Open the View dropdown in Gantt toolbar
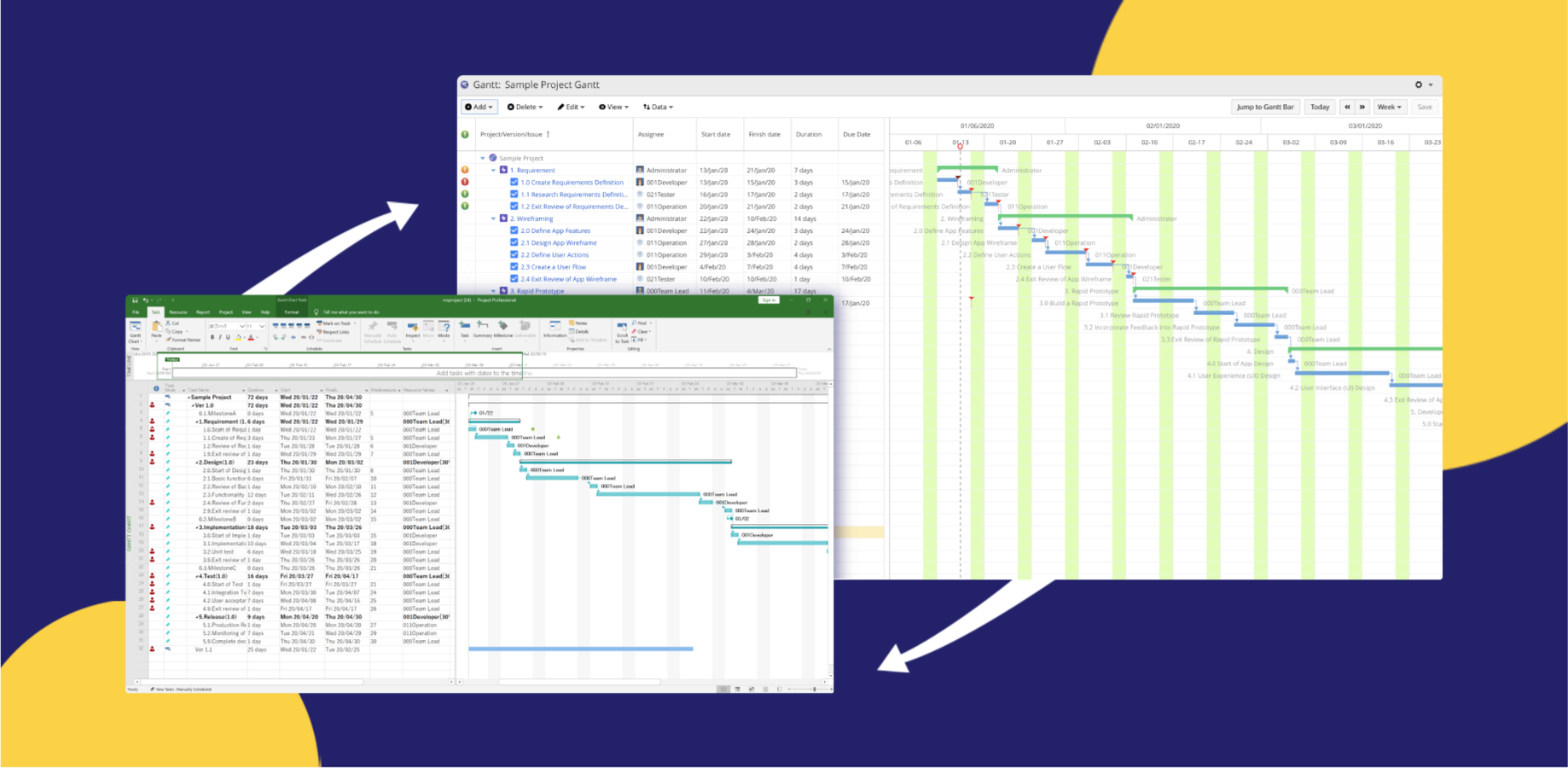The image size is (1568, 768). pyautogui.click(x=613, y=107)
